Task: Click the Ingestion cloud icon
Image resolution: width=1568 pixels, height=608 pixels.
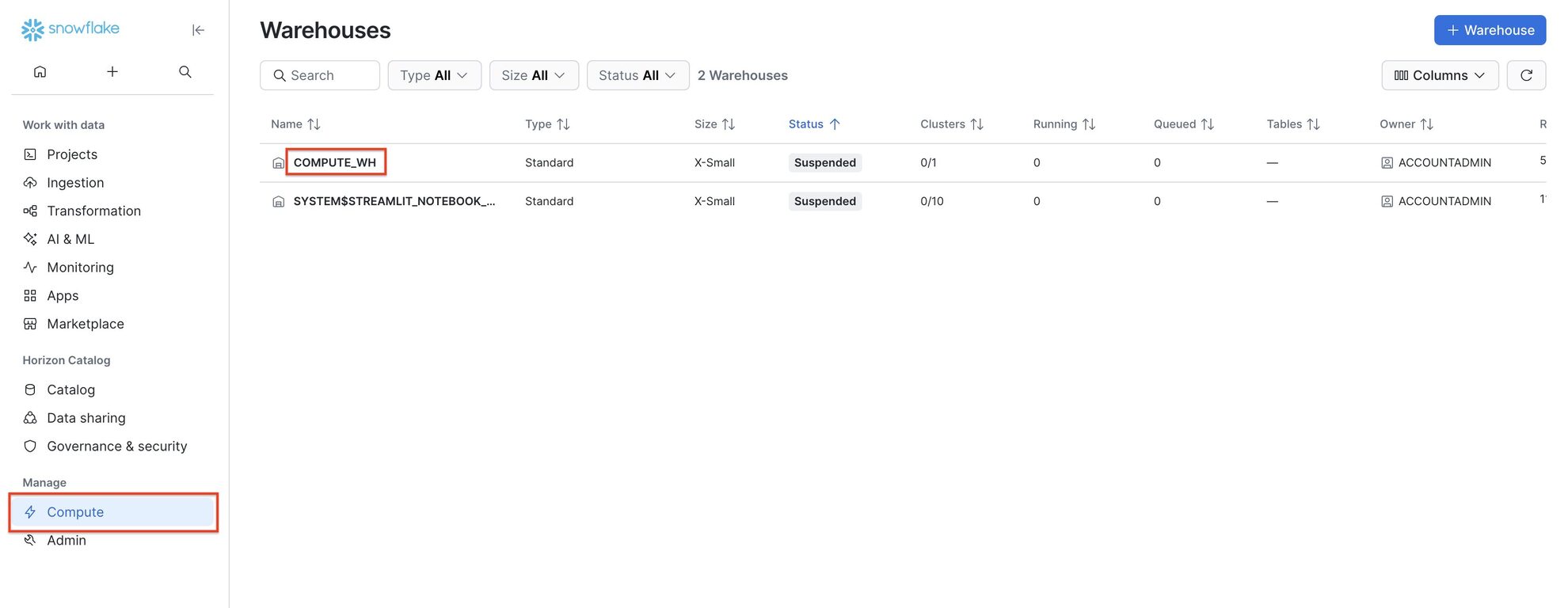Action: [30, 183]
